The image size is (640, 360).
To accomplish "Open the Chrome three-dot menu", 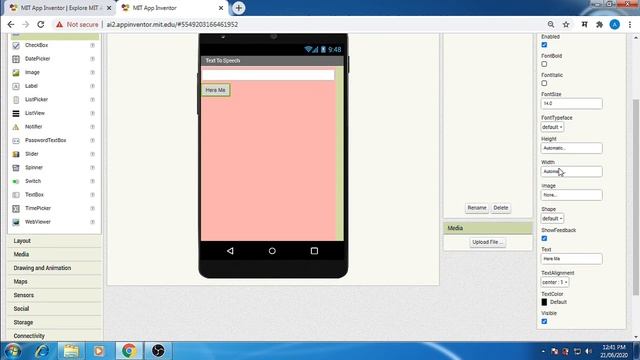I will pos(630,24).
